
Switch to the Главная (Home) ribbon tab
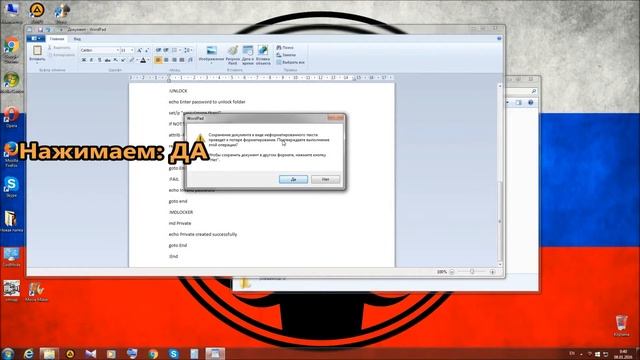coord(57,39)
